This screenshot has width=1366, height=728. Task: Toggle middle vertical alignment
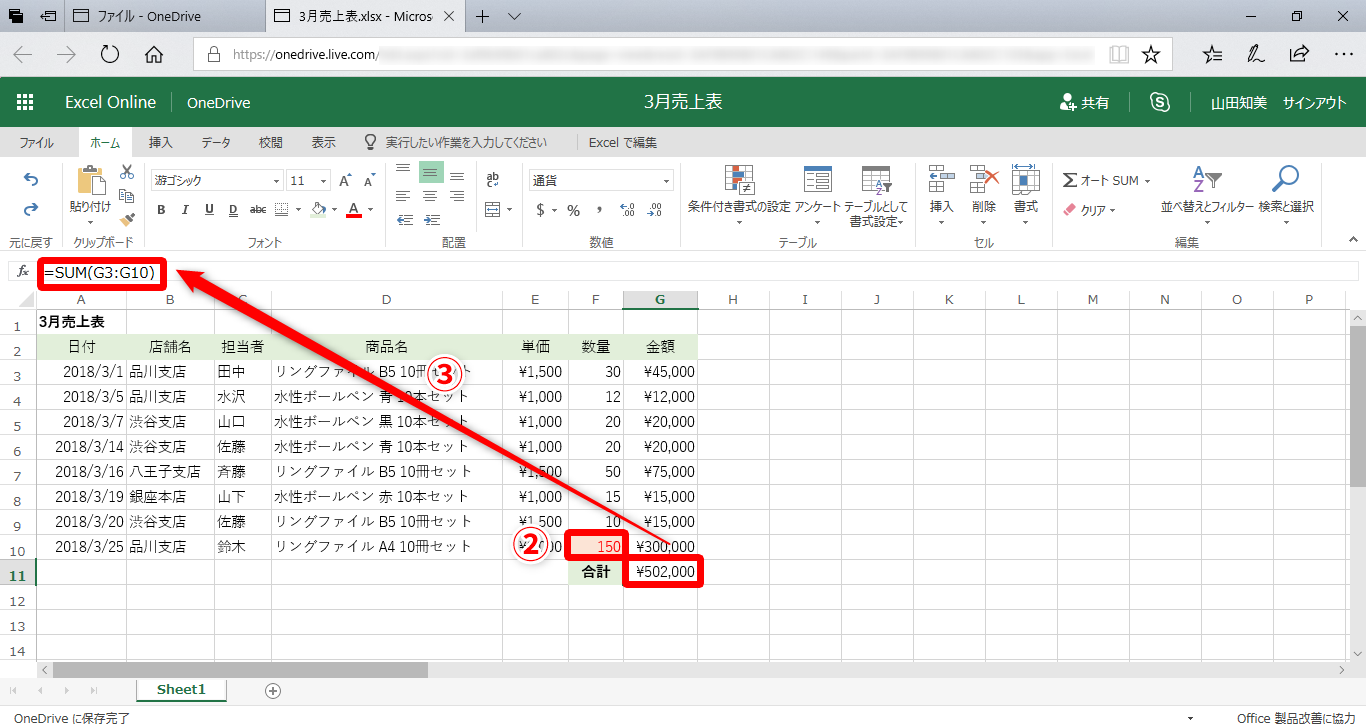431,171
